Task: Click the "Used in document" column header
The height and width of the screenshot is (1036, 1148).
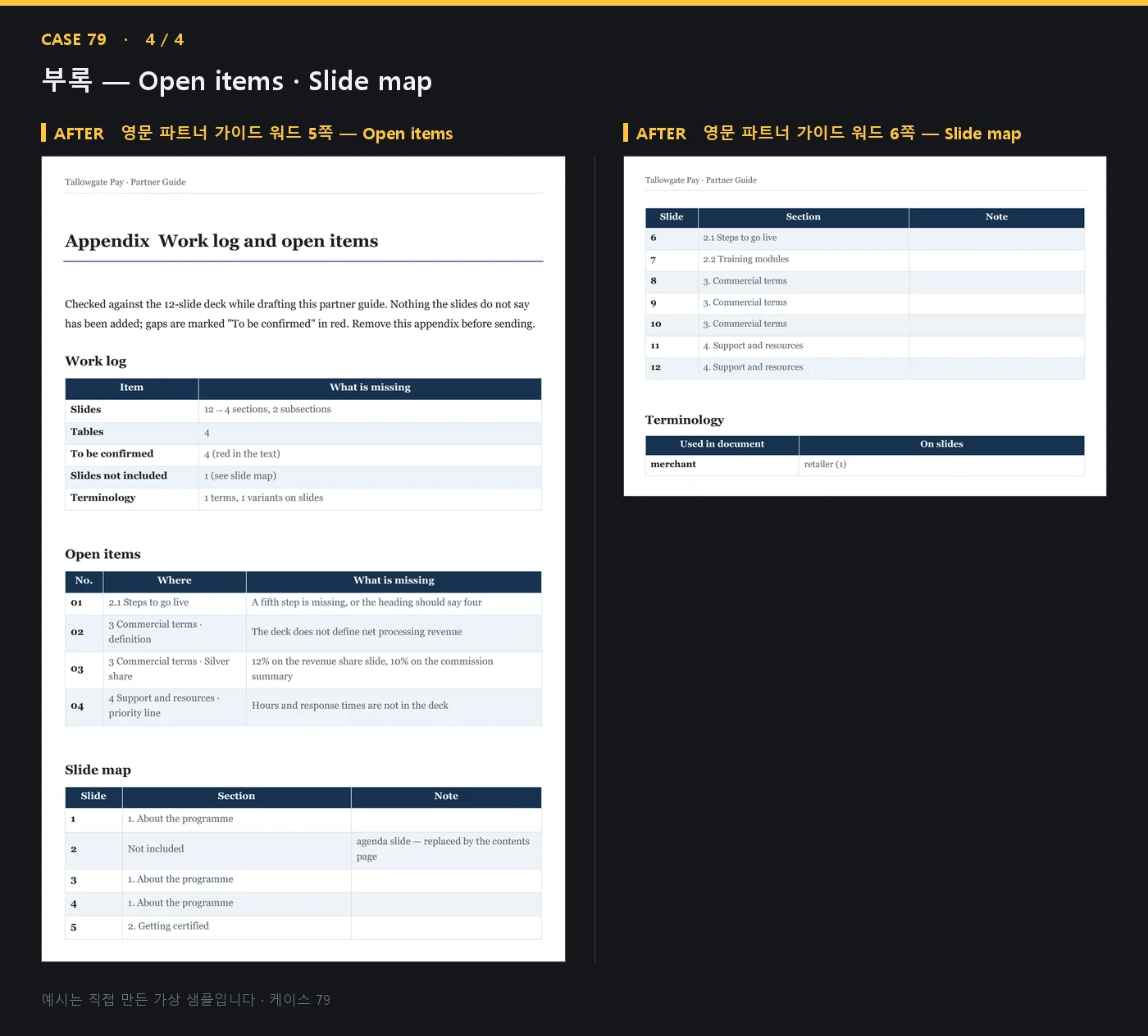Action: [722, 444]
